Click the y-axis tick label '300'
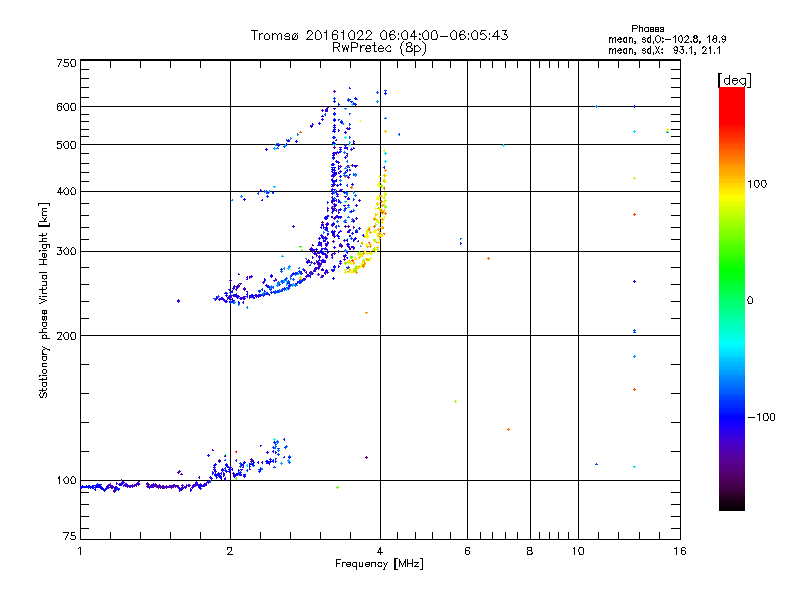800x600 pixels. coord(67,252)
